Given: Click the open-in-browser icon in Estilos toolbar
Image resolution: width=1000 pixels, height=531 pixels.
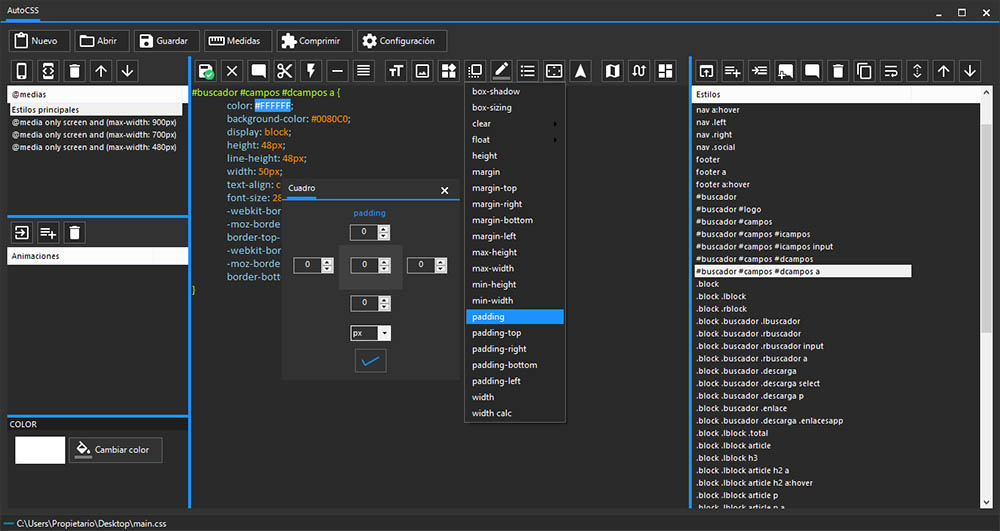Looking at the screenshot, I should 706,71.
